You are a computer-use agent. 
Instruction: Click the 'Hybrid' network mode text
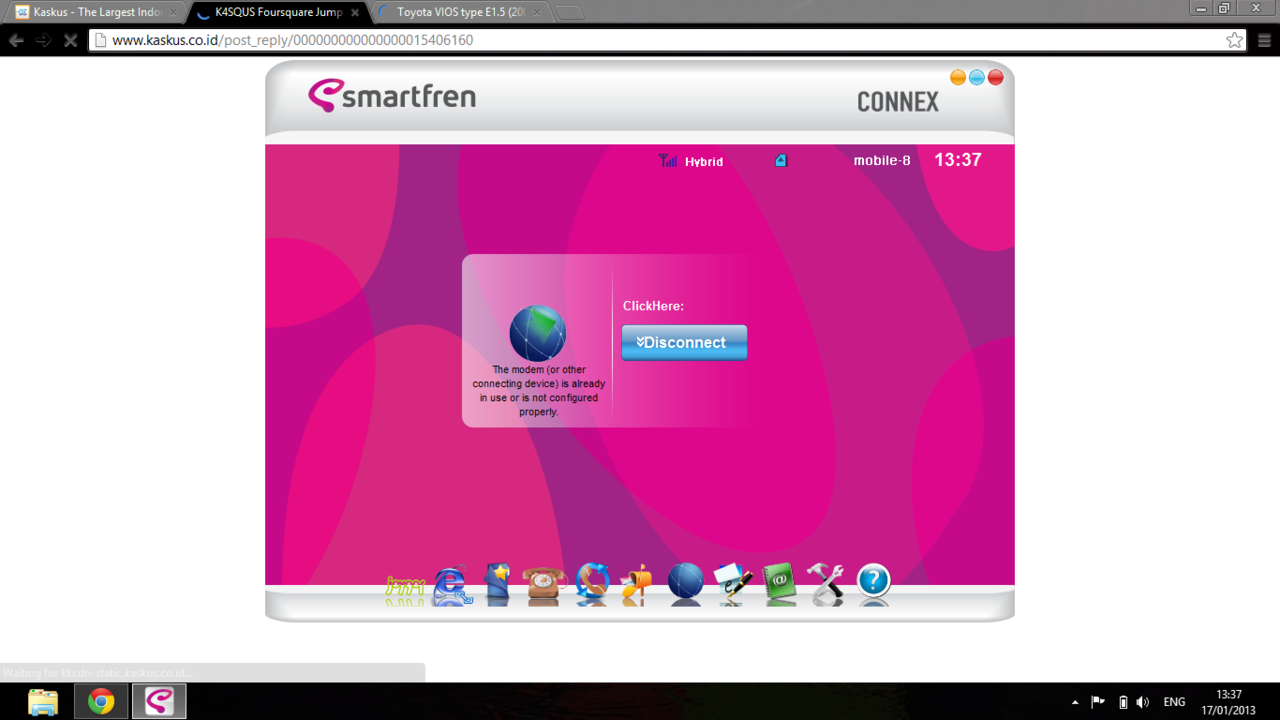pos(704,161)
